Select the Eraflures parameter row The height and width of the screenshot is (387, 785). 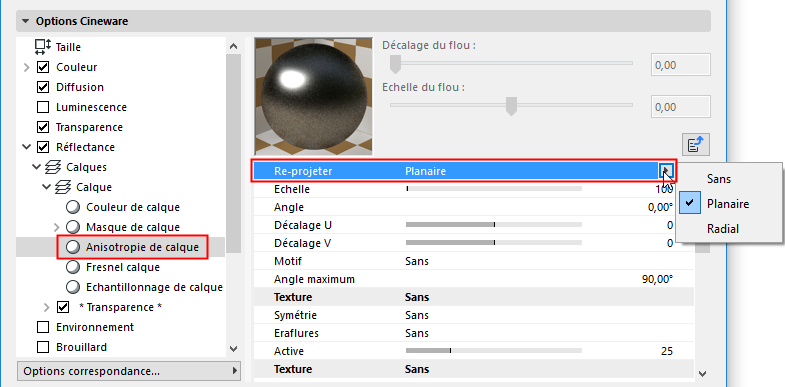474,333
